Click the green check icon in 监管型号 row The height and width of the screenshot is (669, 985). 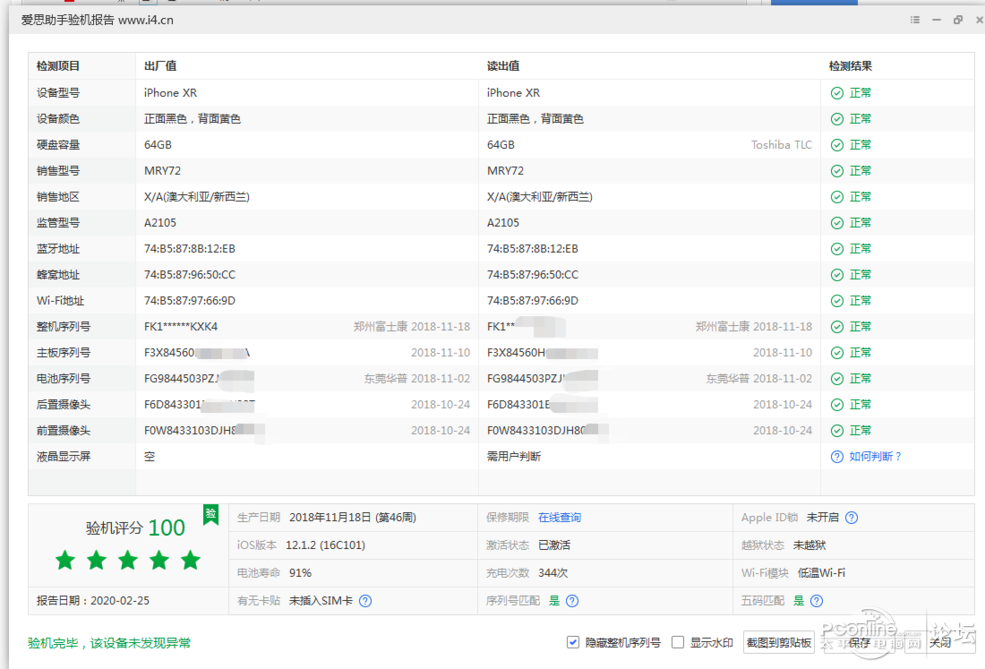(x=837, y=223)
